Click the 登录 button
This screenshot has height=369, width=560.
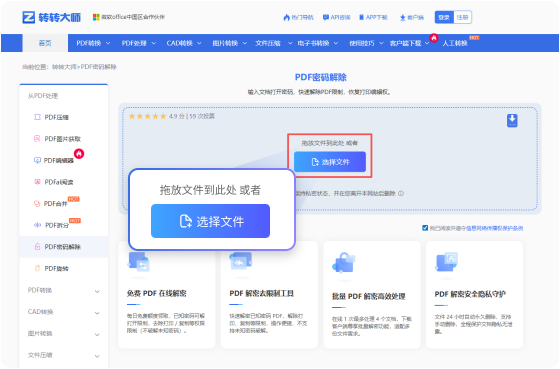(444, 17)
